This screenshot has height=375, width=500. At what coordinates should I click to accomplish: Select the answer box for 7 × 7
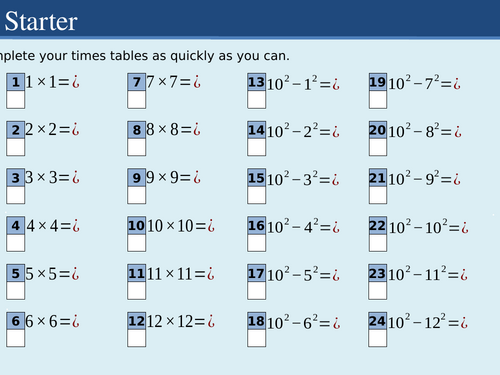point(137,100)
